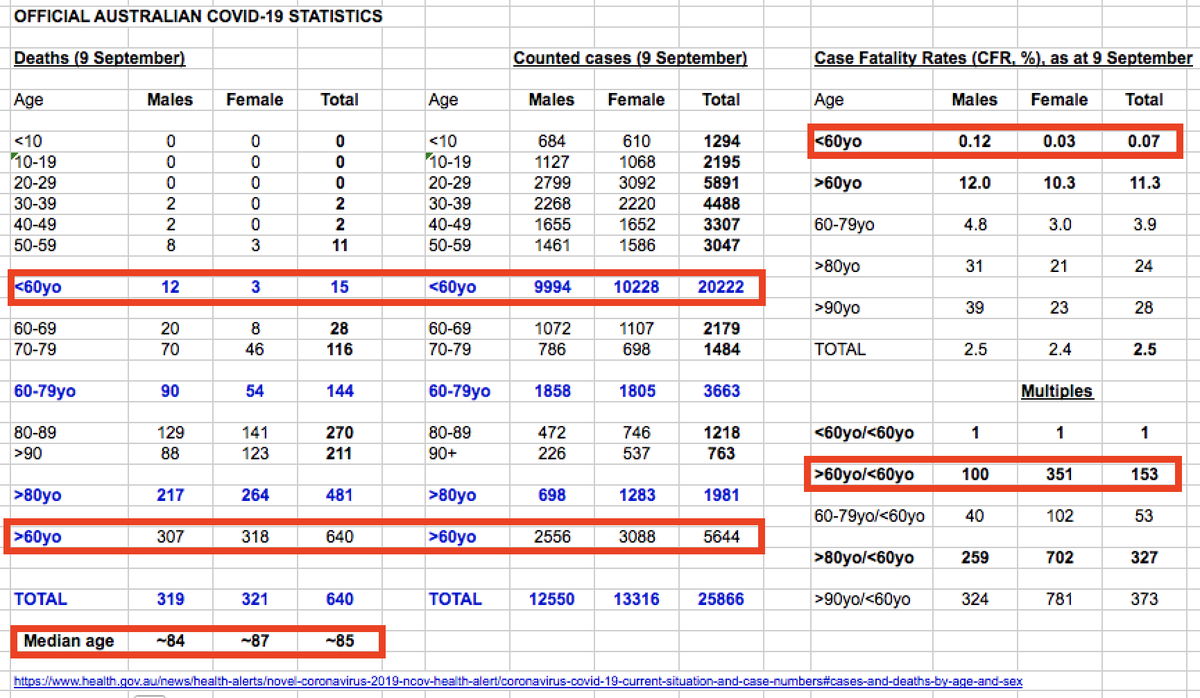Select the '5891' cases cell
The width and height of the screenshot is (1200, 698).
pos(720,183)
